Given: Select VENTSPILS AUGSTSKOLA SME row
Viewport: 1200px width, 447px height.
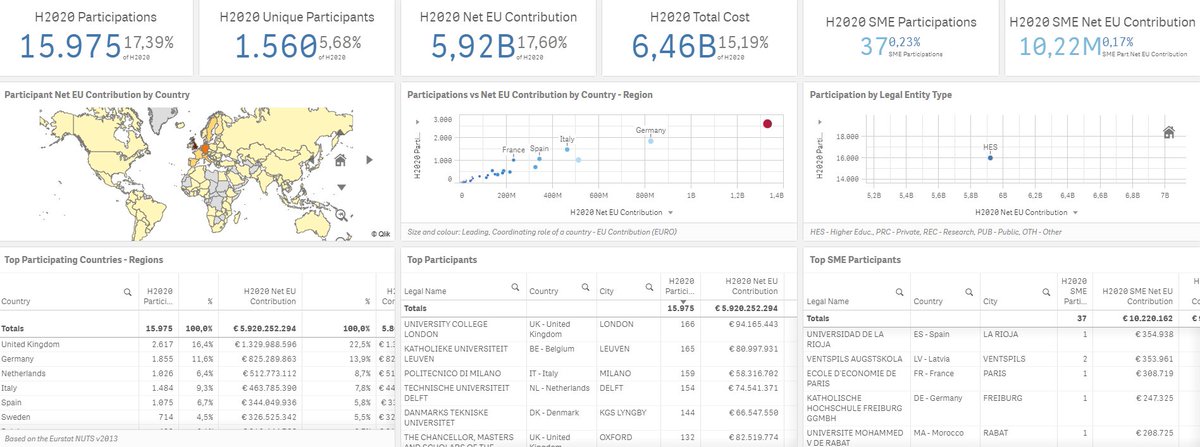Looking at the screenshot, I should [1002, 357].
